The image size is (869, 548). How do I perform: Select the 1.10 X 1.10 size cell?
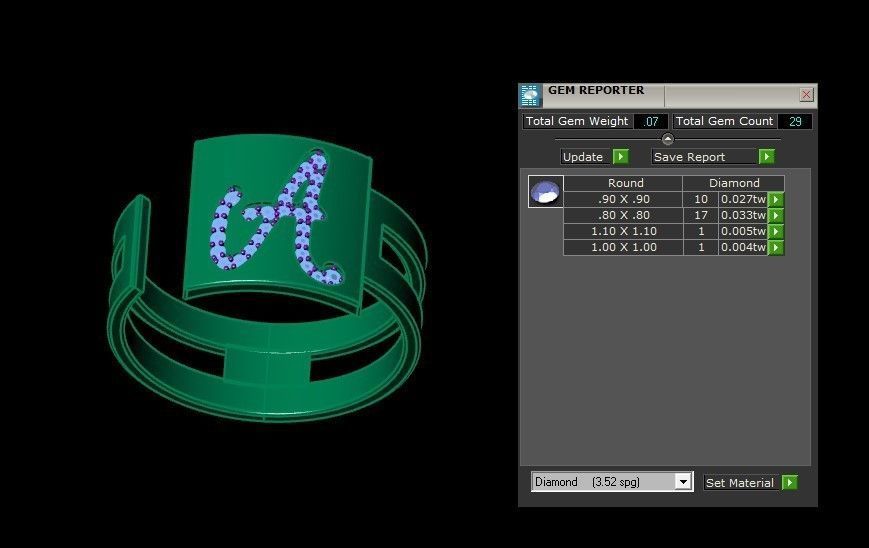coord(623,232)
